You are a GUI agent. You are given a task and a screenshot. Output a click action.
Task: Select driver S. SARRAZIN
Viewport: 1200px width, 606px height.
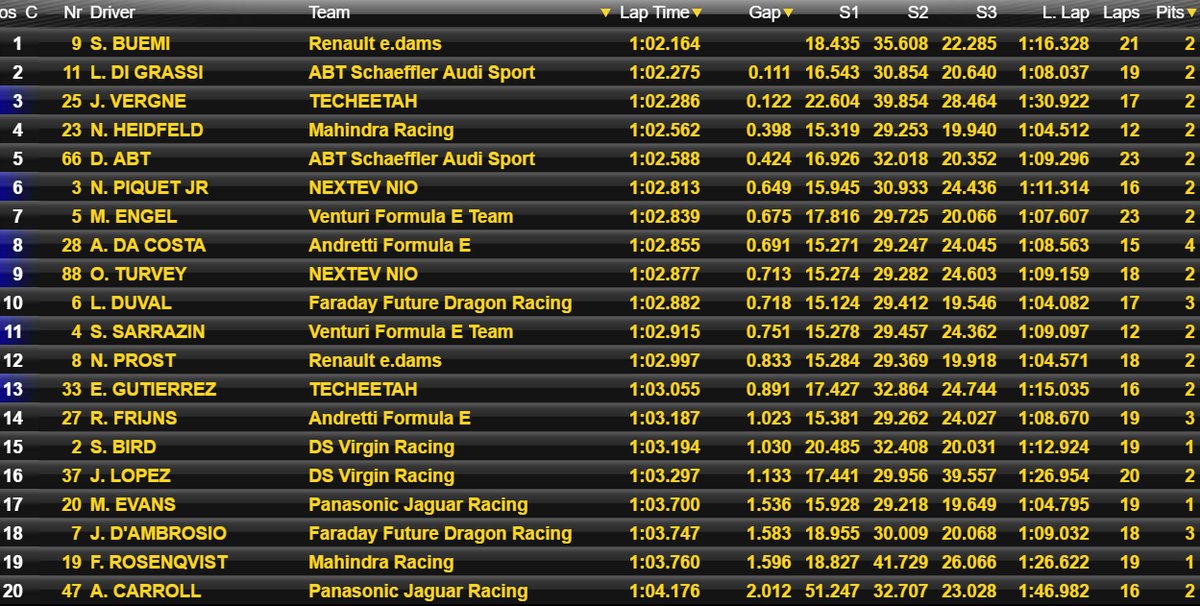147,332
